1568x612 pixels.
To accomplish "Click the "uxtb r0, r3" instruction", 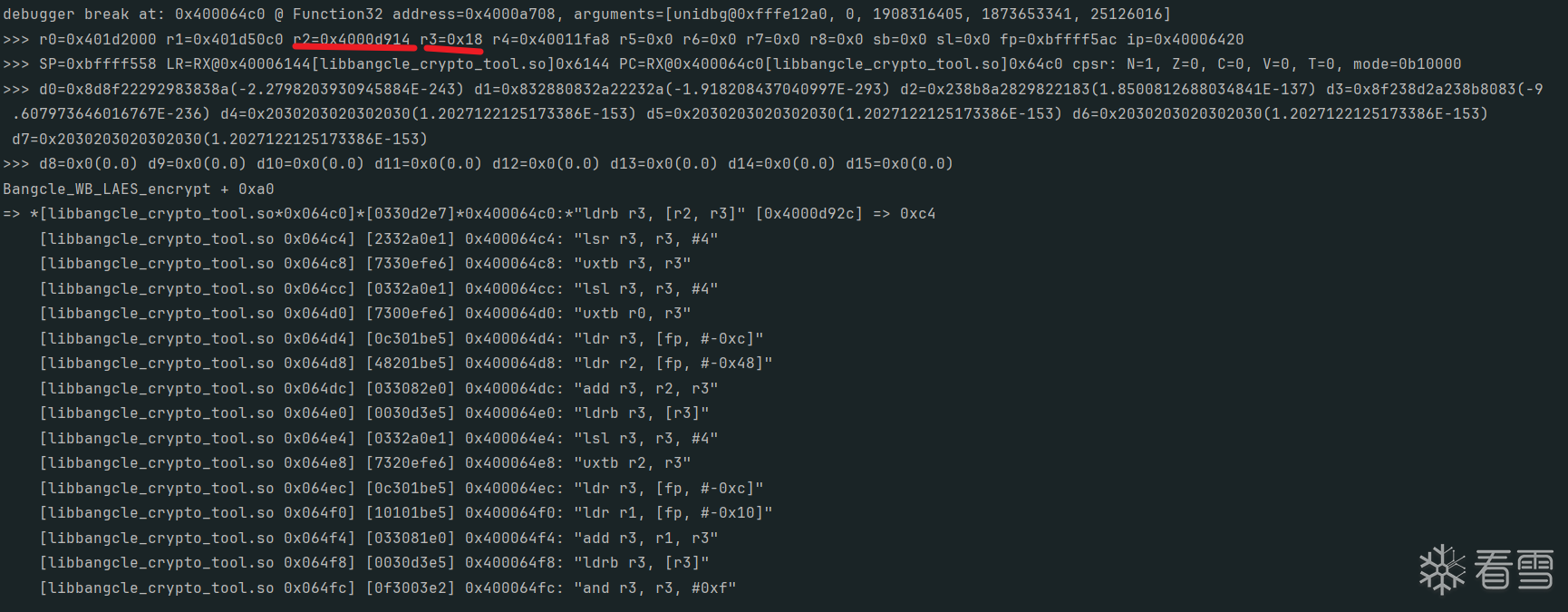I will [632, 314].
